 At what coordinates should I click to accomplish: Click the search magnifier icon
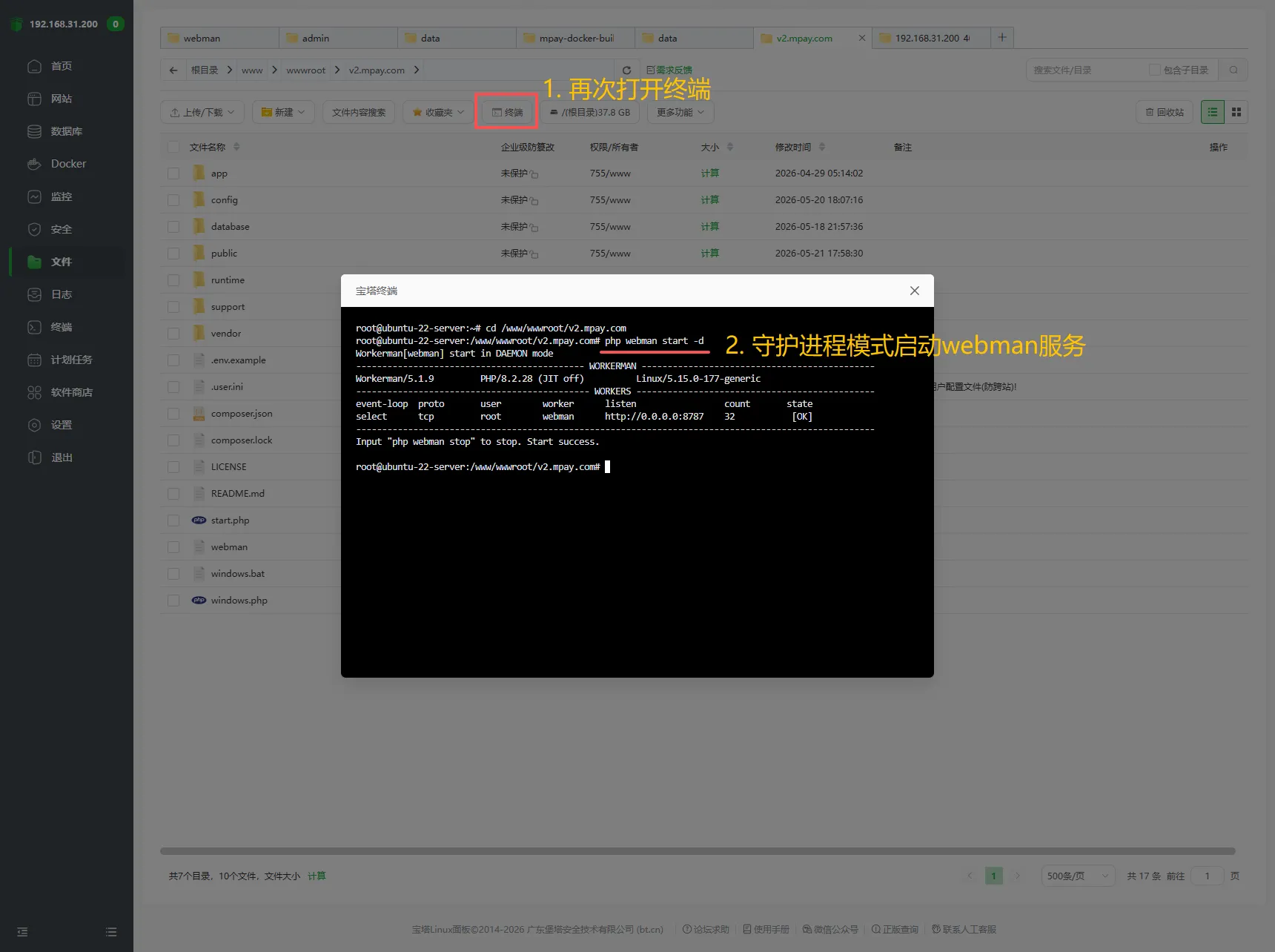point(1233,70)
